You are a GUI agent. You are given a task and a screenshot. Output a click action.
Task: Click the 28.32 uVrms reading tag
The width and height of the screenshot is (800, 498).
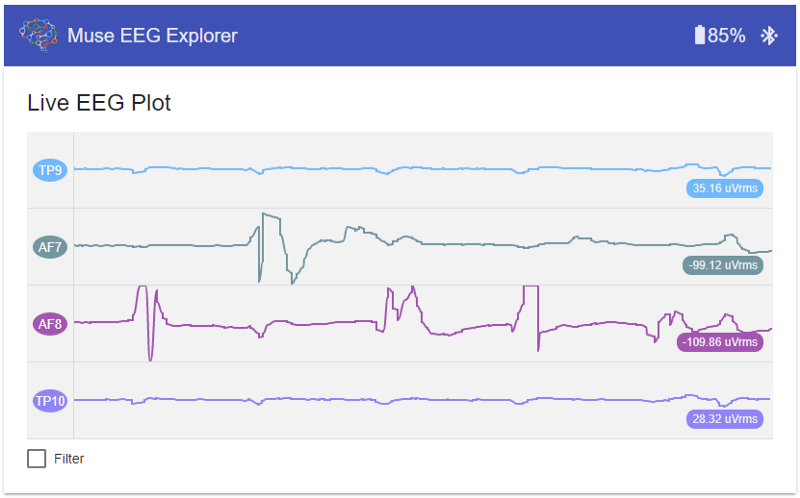click(x=724, y=419)
